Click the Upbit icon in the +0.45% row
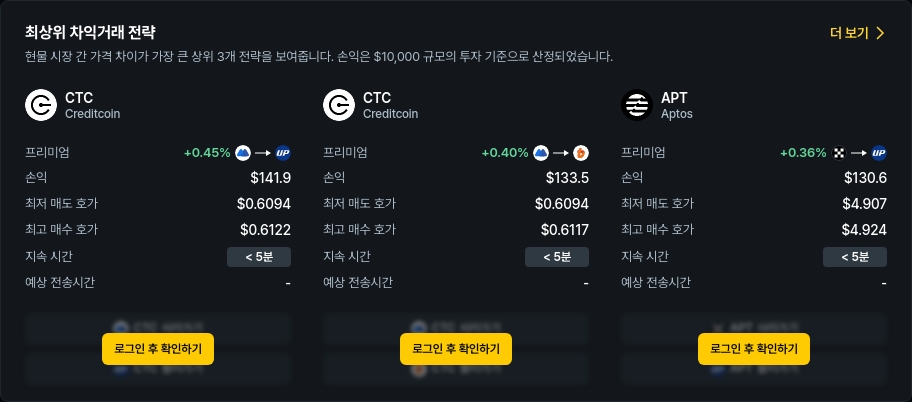912x402 pixels. click(x=283, y=153)
